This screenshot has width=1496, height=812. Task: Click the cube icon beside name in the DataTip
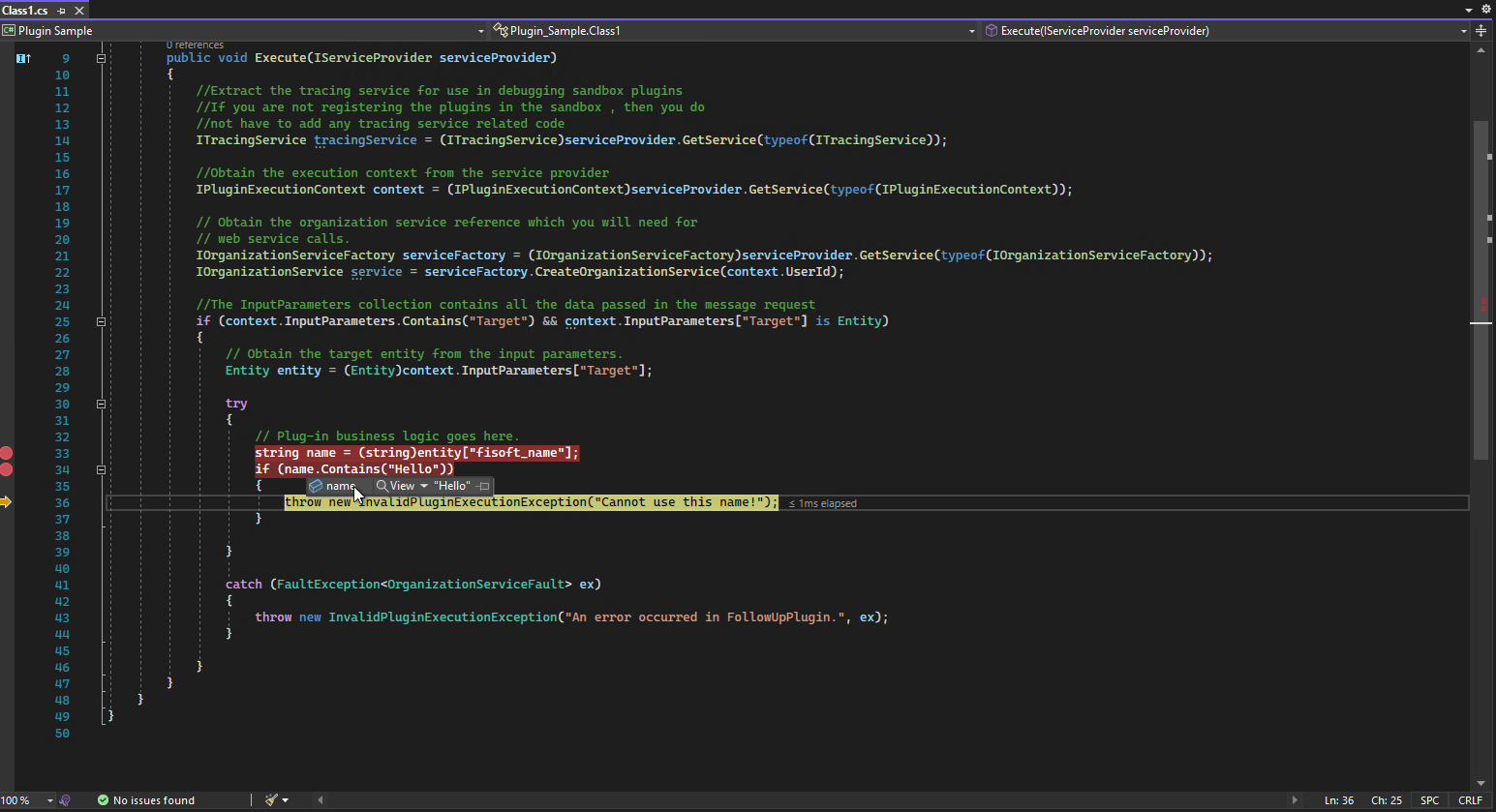(314, 485)
